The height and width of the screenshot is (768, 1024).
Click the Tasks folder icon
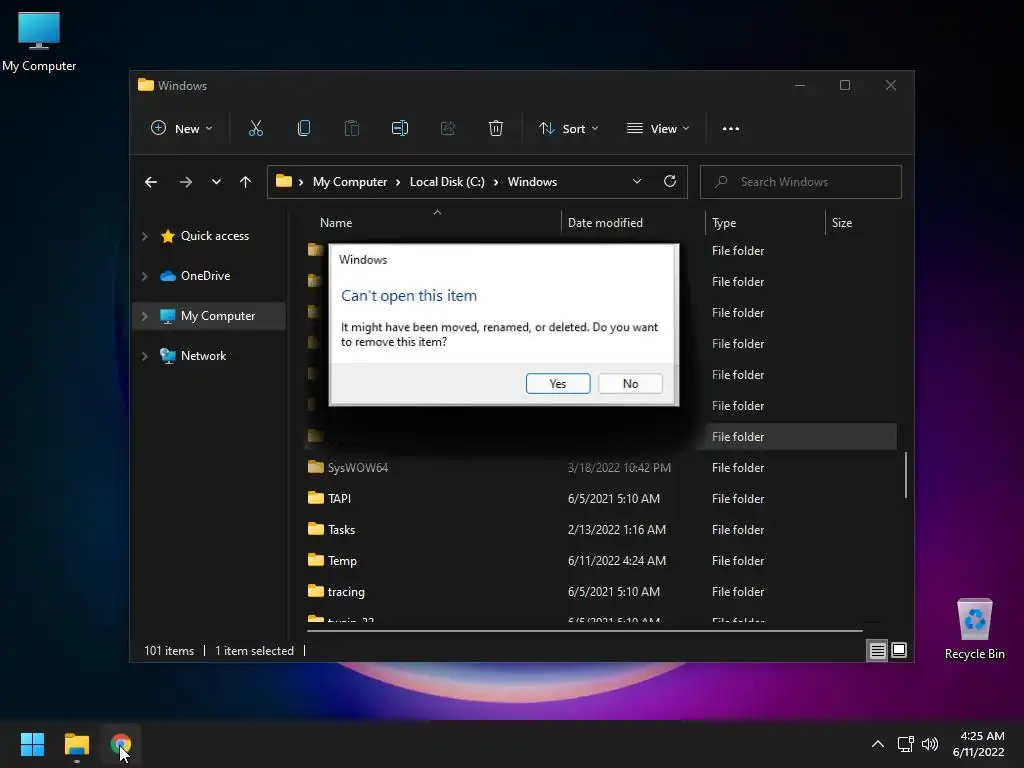[x=315, y=529]
